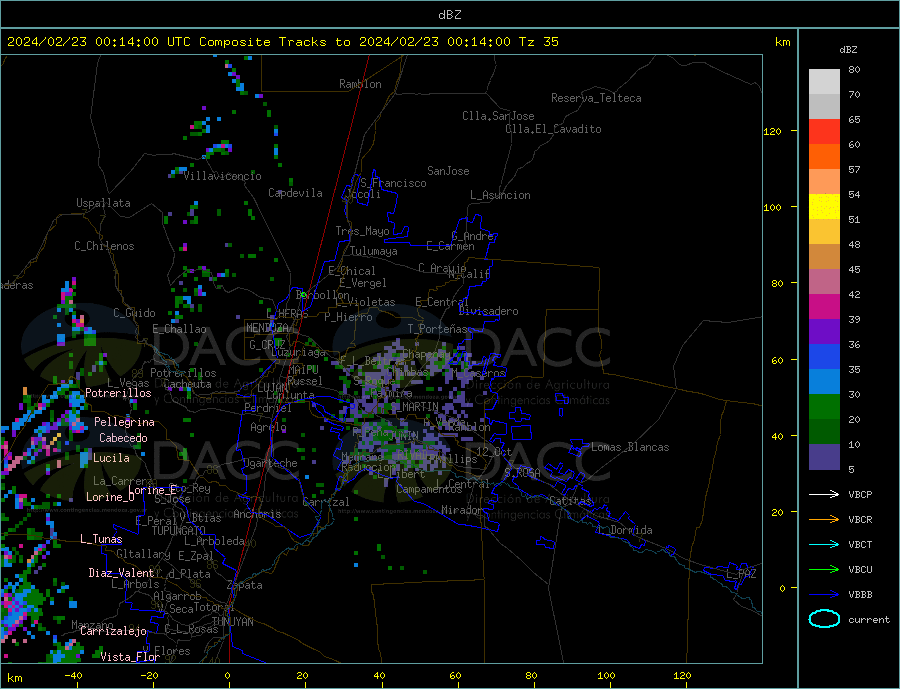Click the blue VBBB arrow icon

(824, 595)
